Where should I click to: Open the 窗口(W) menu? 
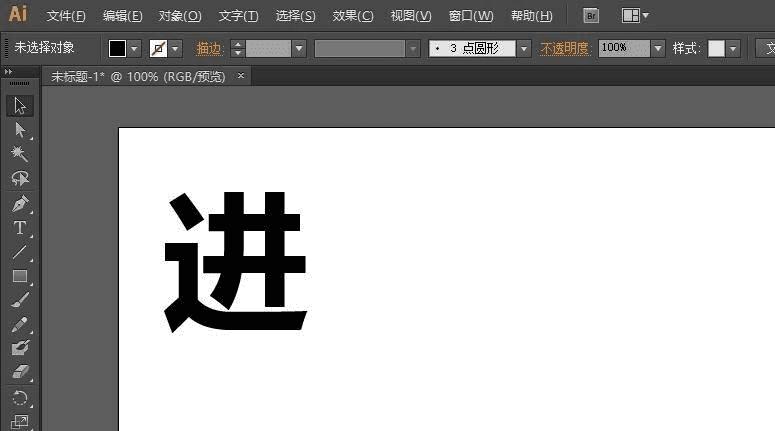click(471, 16)
